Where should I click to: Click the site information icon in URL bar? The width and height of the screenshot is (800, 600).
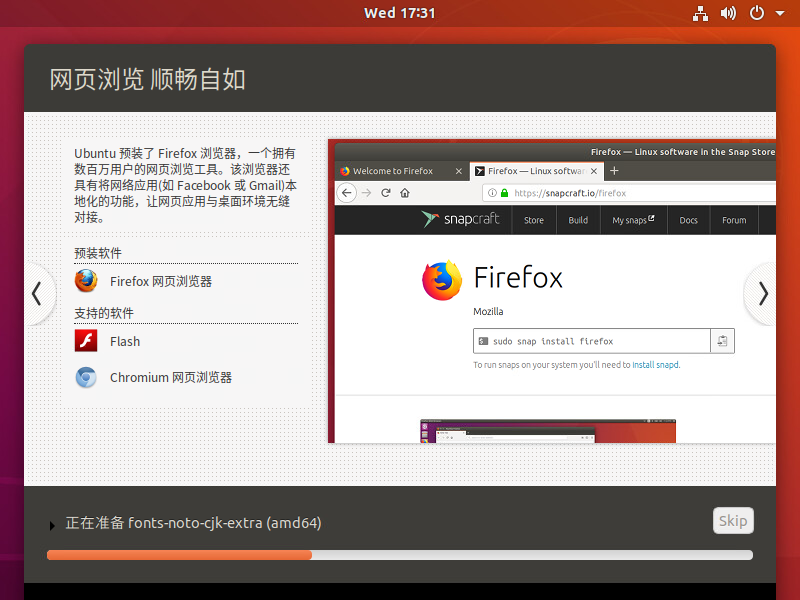(492, 193)
